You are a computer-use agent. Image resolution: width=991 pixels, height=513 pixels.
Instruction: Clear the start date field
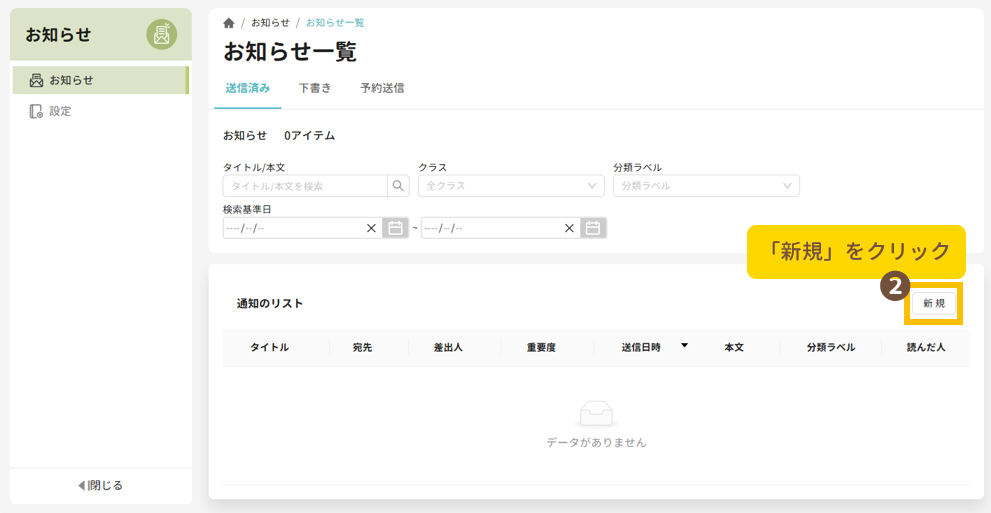pyautogui.click(x=371, y=228)
